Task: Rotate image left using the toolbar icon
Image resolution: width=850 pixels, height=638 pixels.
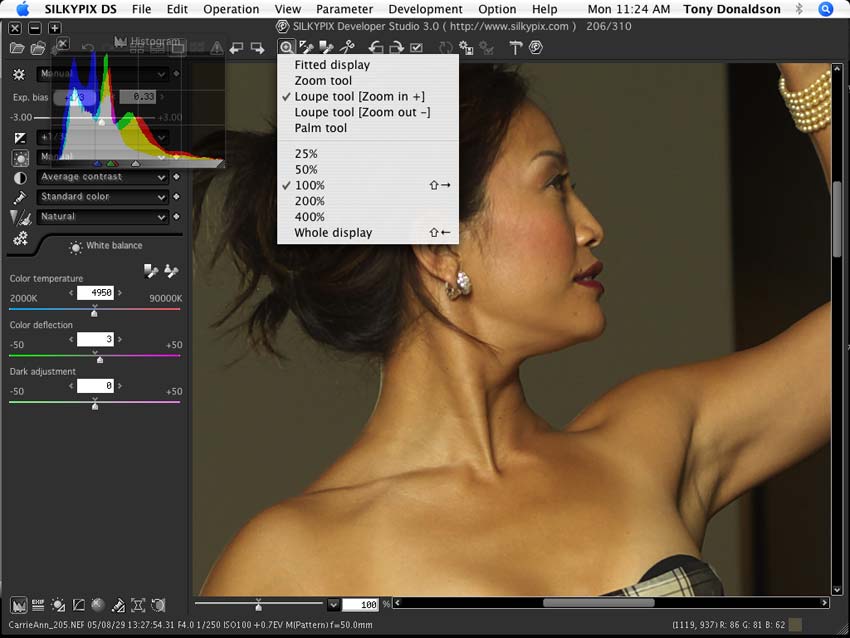Action: click(x=376, y=48)
